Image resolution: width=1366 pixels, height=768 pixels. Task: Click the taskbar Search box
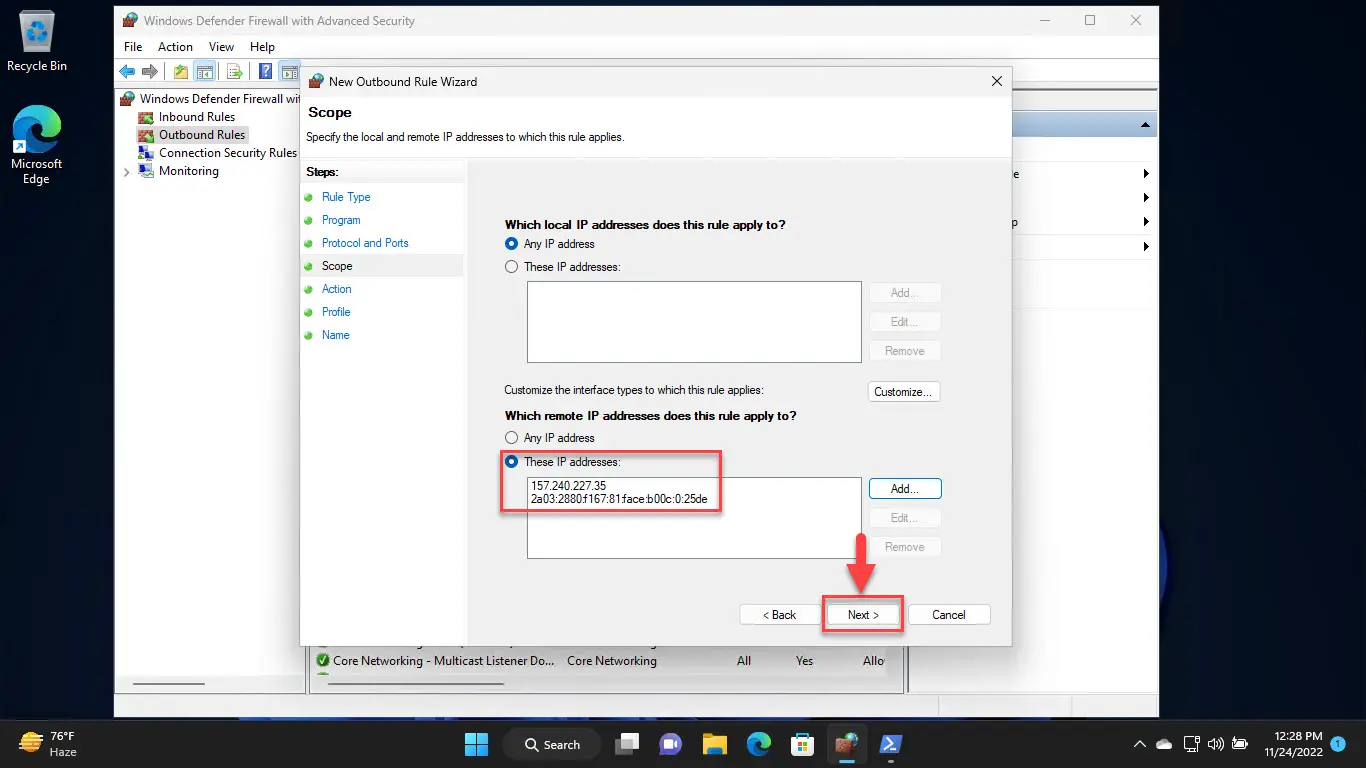554,744
